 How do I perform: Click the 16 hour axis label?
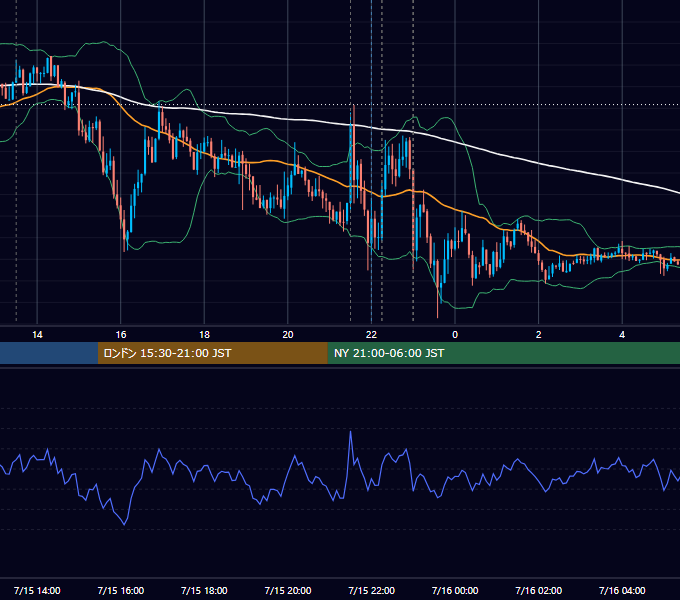tap(121, 334)
